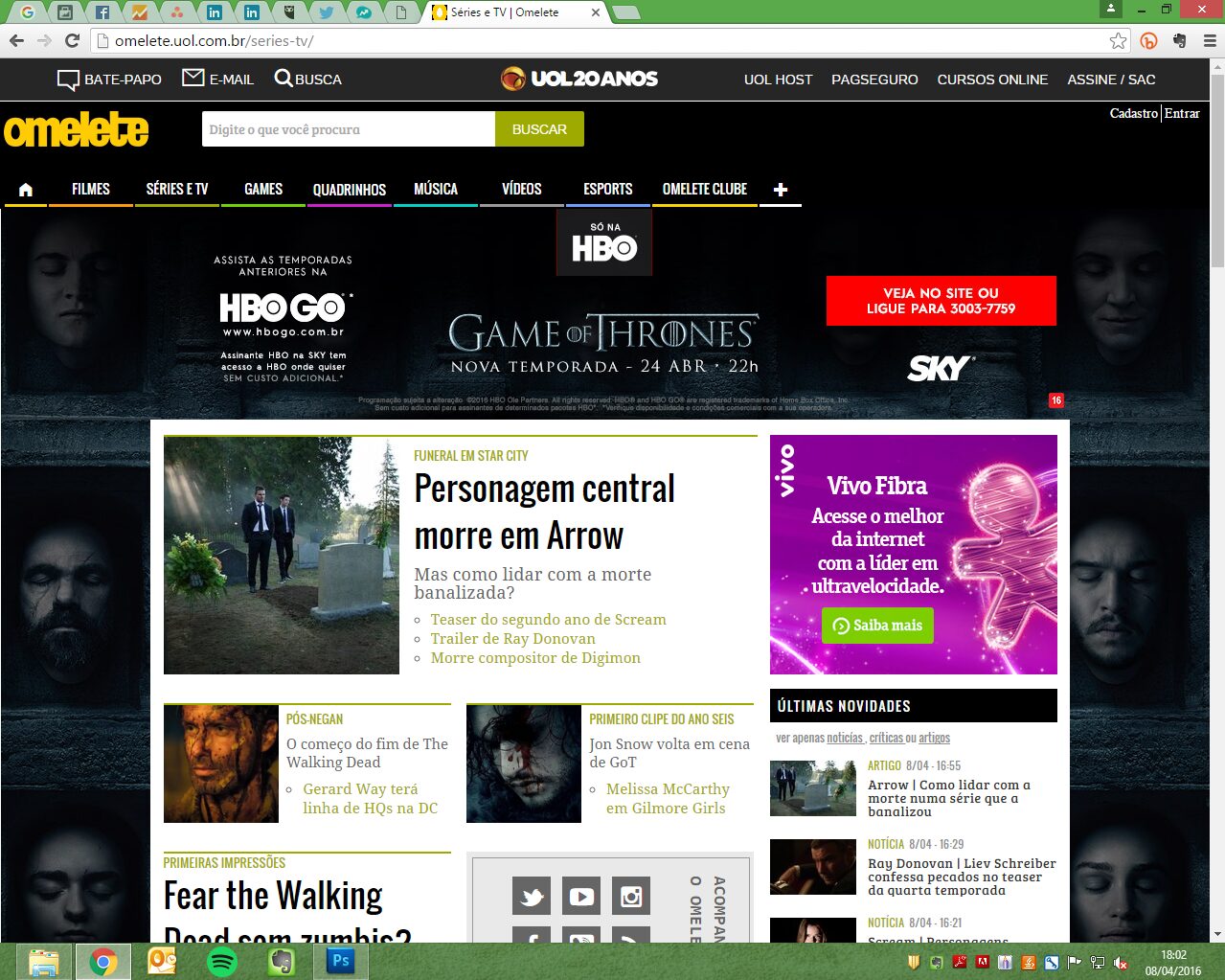
Task: Open the SÉRIES E TV menu
Action: coord(177,190)
